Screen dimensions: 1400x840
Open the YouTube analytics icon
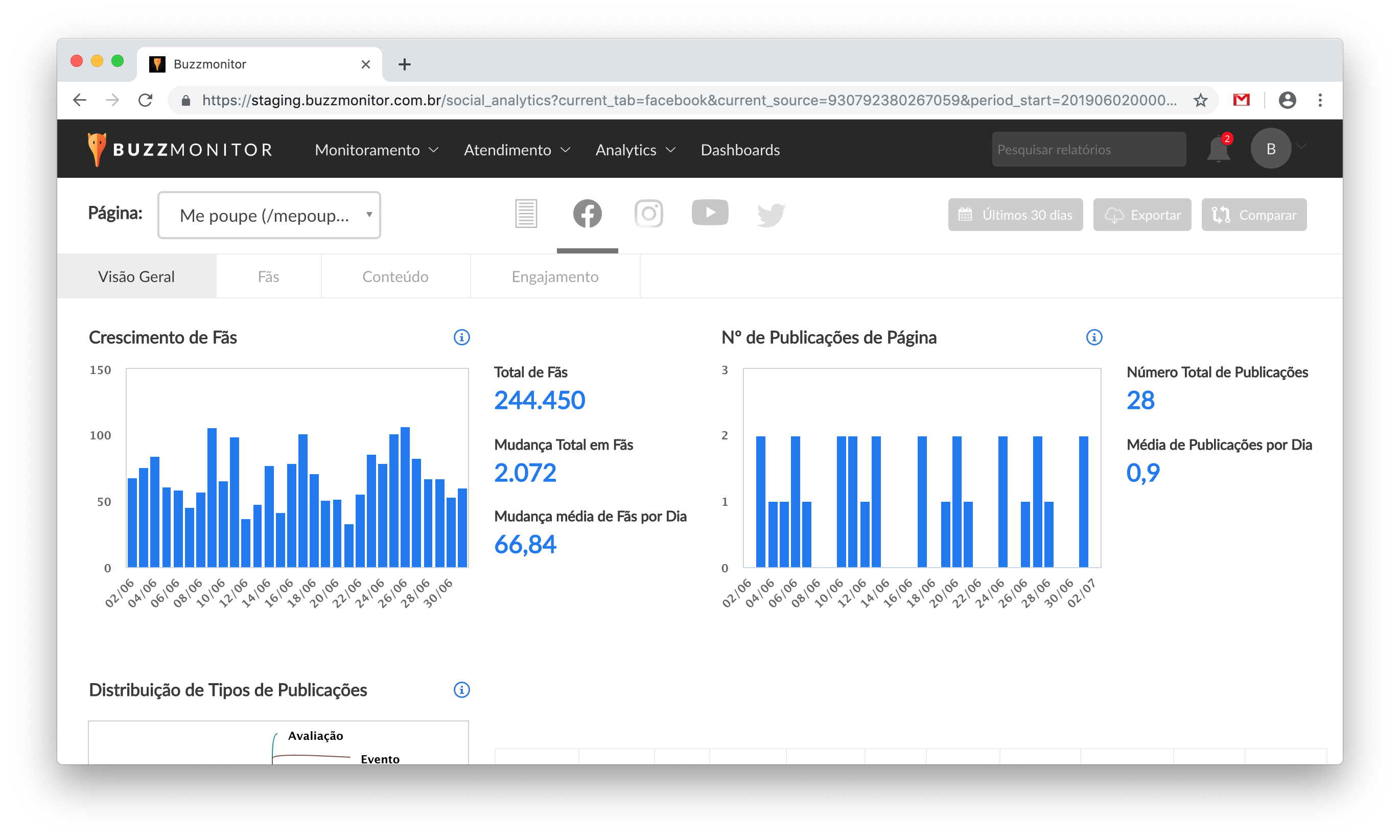710,213
